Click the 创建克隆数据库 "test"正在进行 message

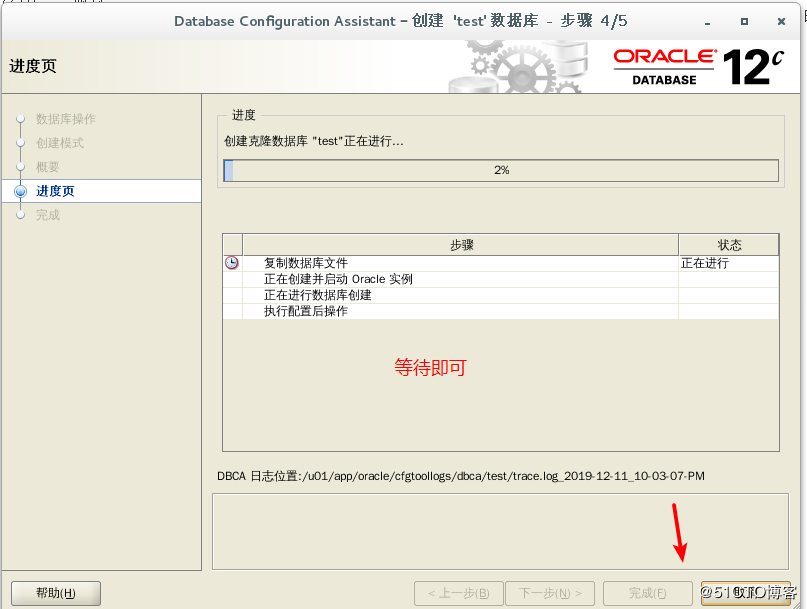coord(313,141)
